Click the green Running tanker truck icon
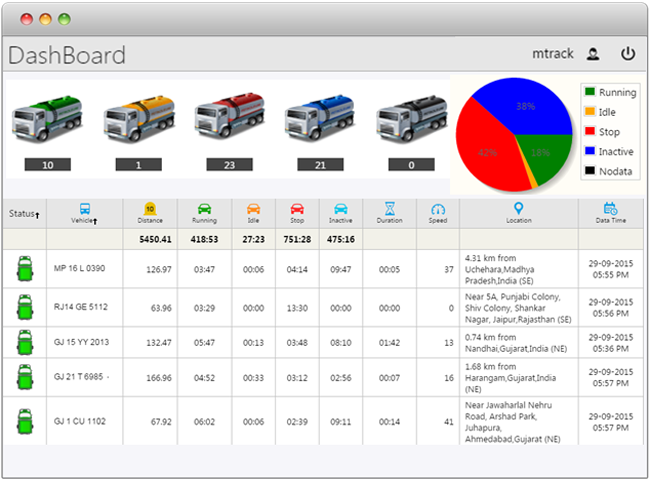 [46, 119]
